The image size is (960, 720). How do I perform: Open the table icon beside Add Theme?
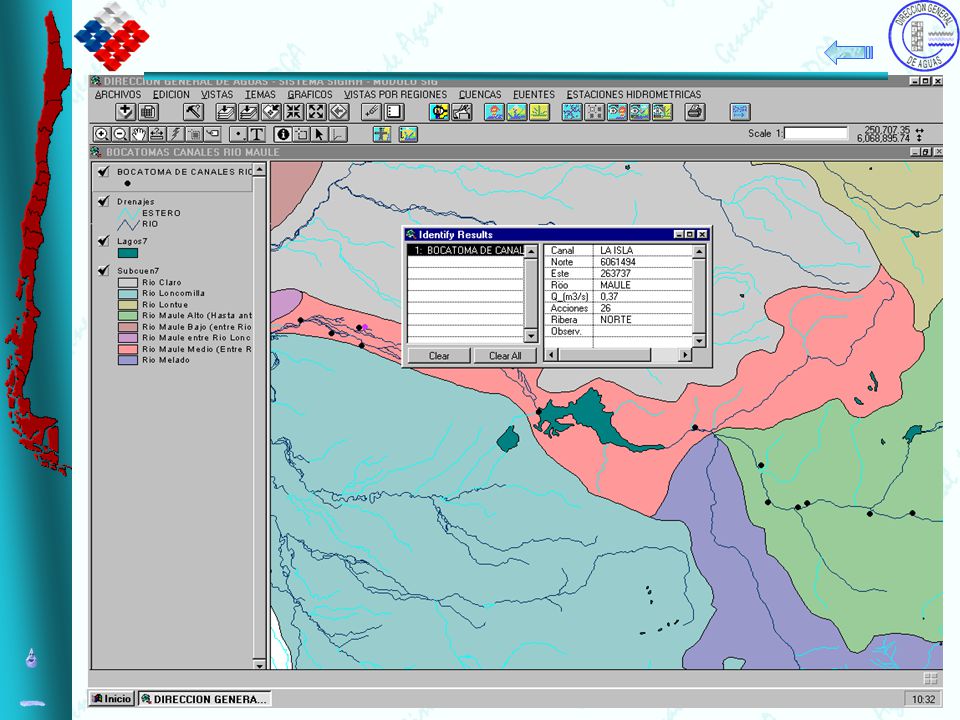148,112
